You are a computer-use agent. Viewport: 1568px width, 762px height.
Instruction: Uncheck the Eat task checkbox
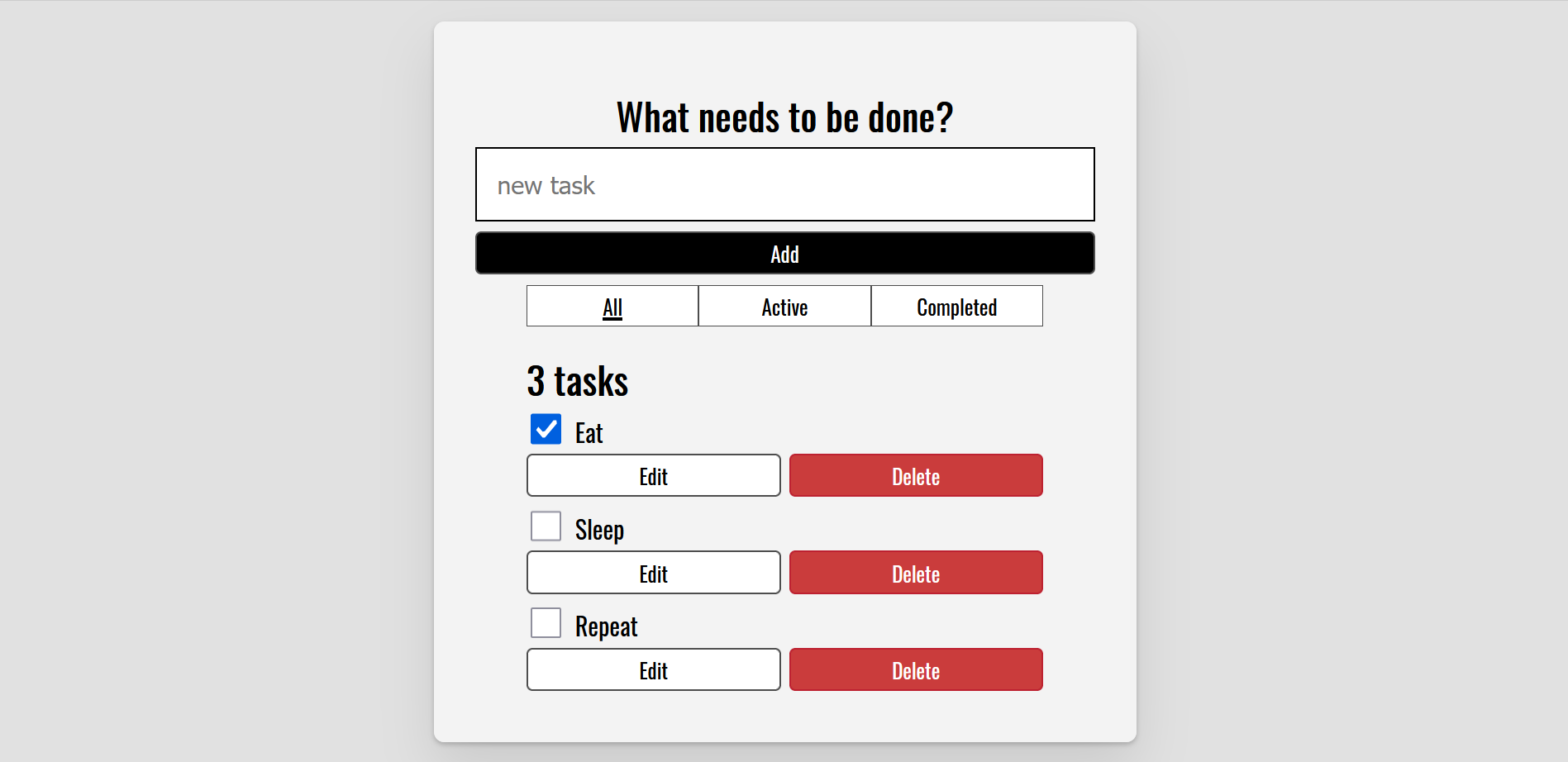[x=546, y=429]
